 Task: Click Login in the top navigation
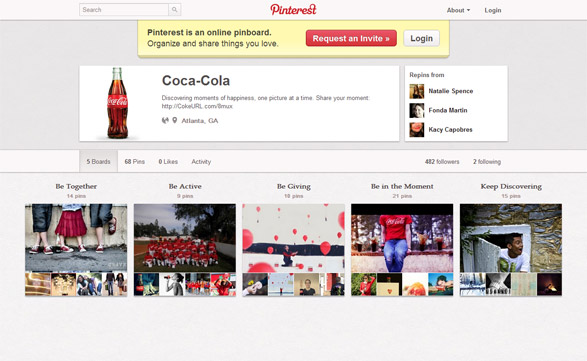pyautogui.click(x=493, y=10)
